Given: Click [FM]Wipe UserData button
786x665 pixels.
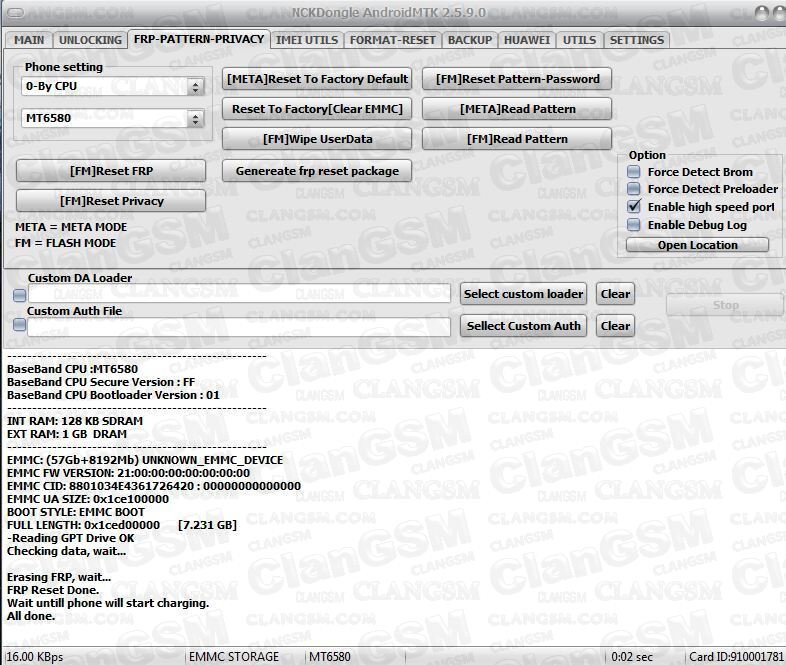Looking at the screenshot, I should 316,139.
